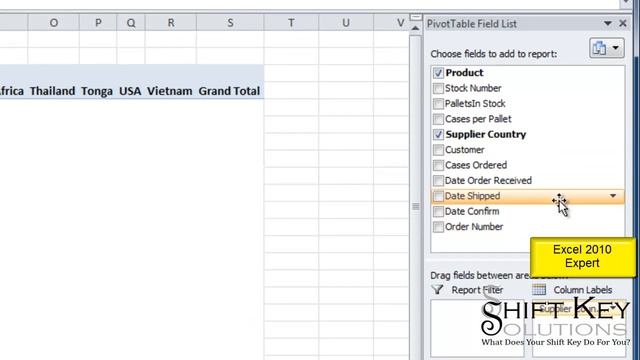Click the Order Number field name
640x360 pixels.
473,227
